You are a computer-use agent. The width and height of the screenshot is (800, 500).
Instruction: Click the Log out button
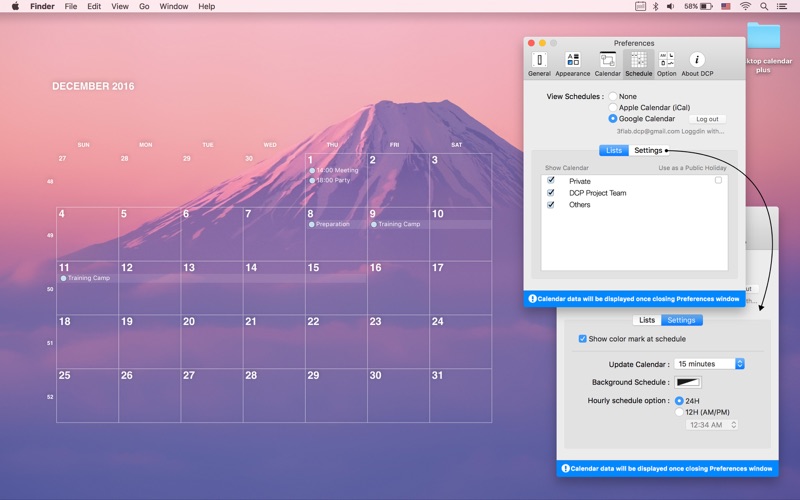pos(707,119)
